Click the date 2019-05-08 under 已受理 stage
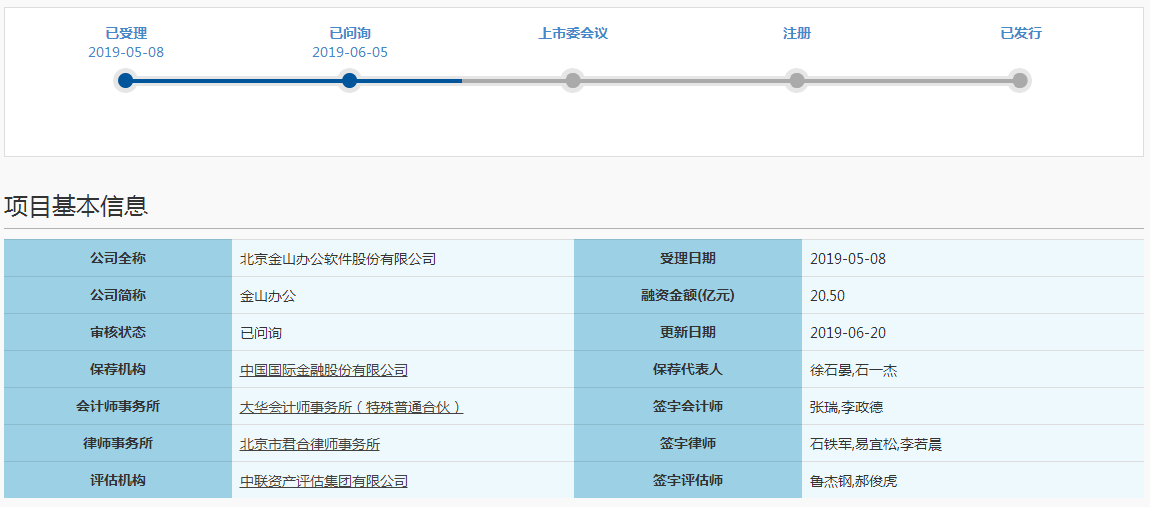Viewport: 1150px width, 507px height. 126,52
